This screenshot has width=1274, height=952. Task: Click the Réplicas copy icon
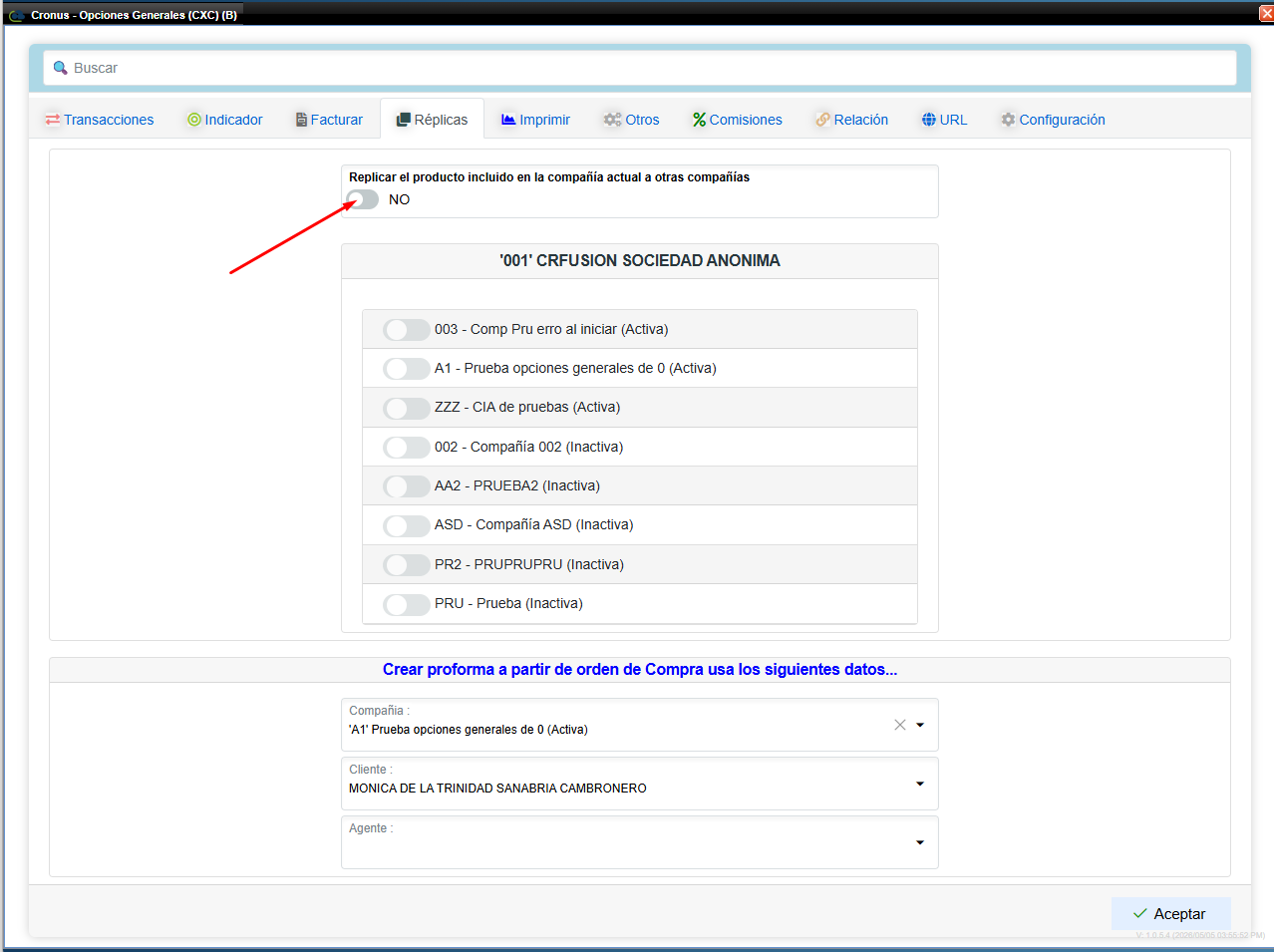pyautogui.click(x=404, y=120)
